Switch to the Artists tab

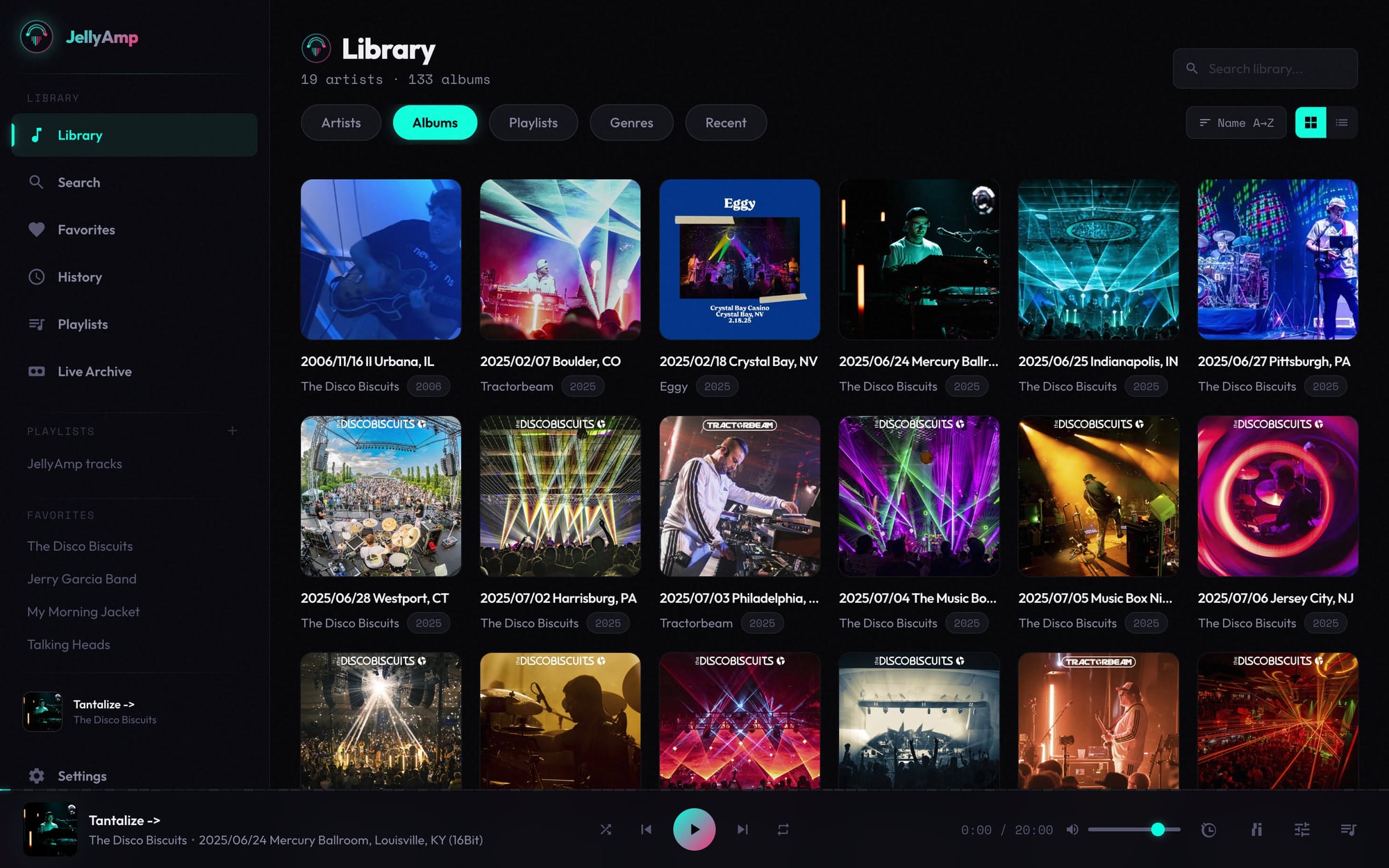[340, 122]
